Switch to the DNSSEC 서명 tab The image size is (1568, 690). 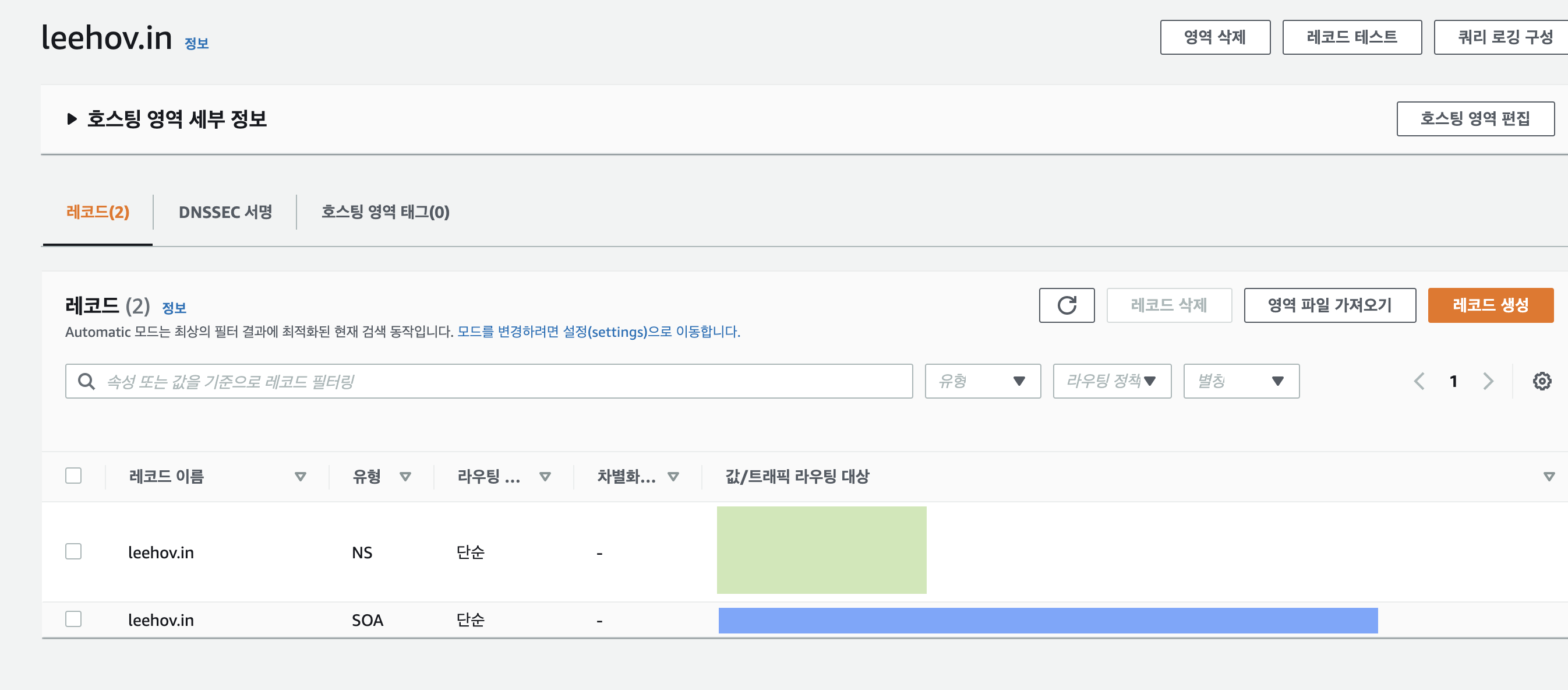[225, 212]
